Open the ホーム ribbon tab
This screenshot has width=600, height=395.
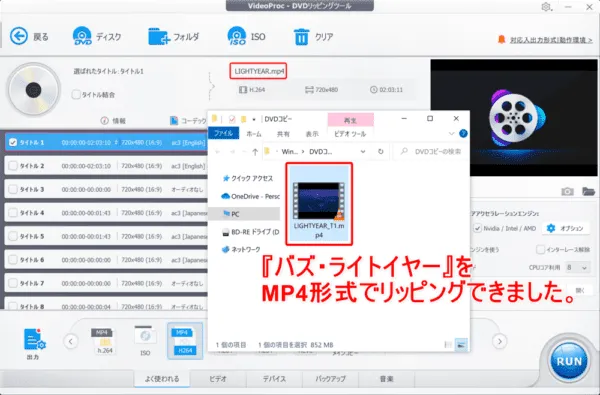tap(254, 134)
